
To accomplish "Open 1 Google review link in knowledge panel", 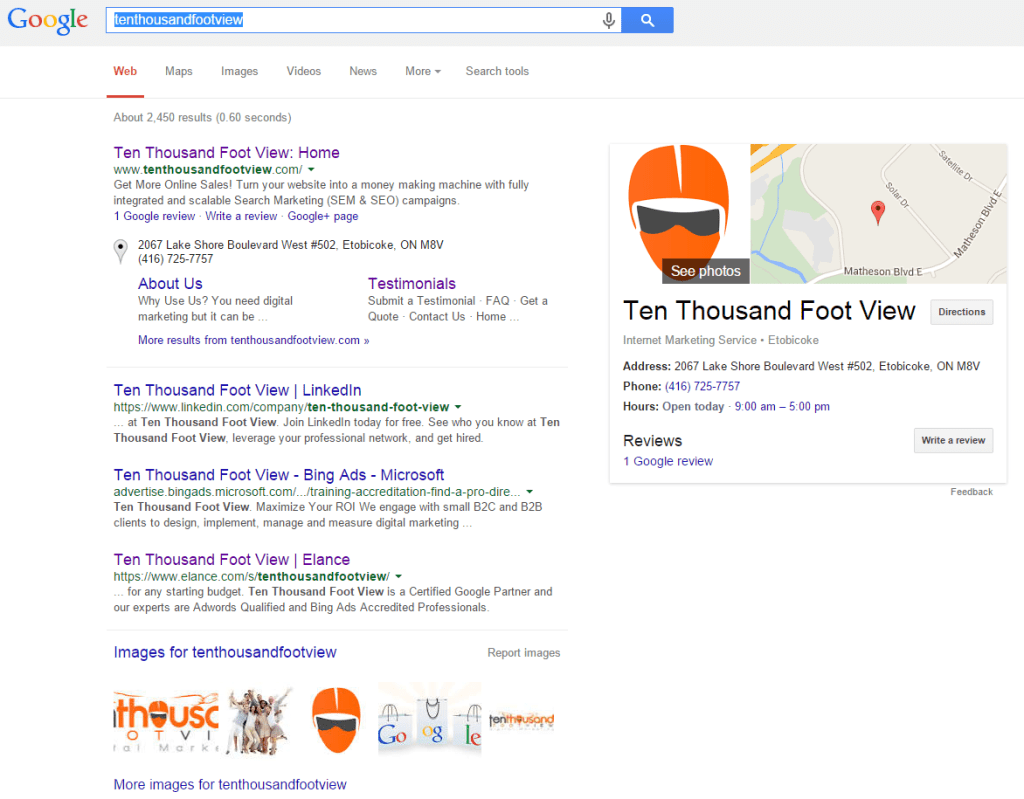I will click(x=668, y=461).
